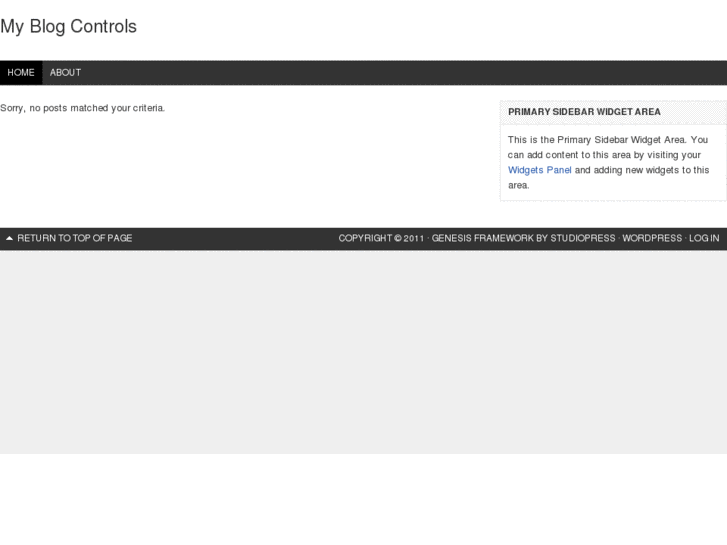Open the Home menu item
The width and height of the screenshot is (727, 545).
(x=21, y=73)
